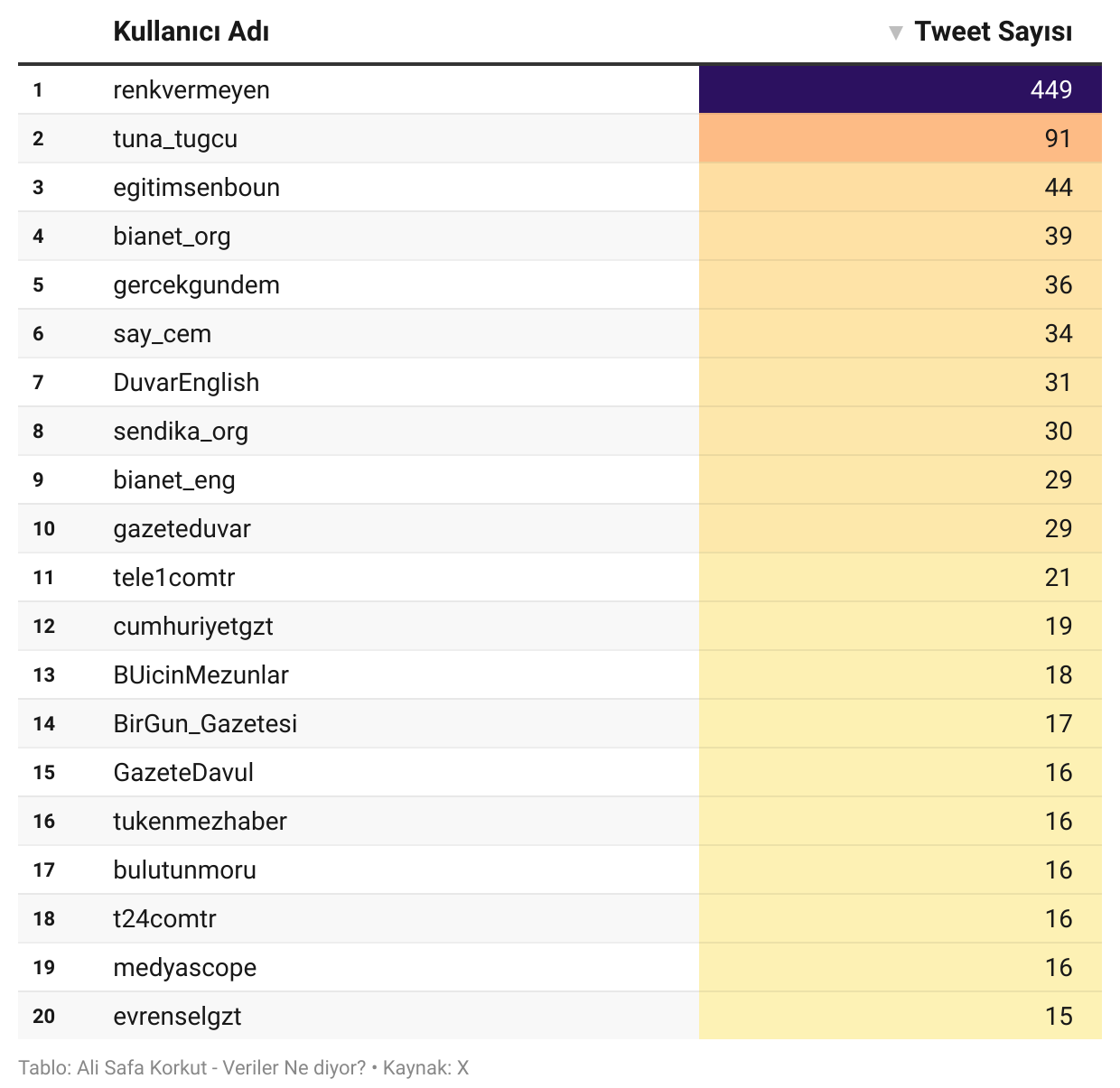
Task: Click the tele1comtr username
Action: (x=173, y=578)
